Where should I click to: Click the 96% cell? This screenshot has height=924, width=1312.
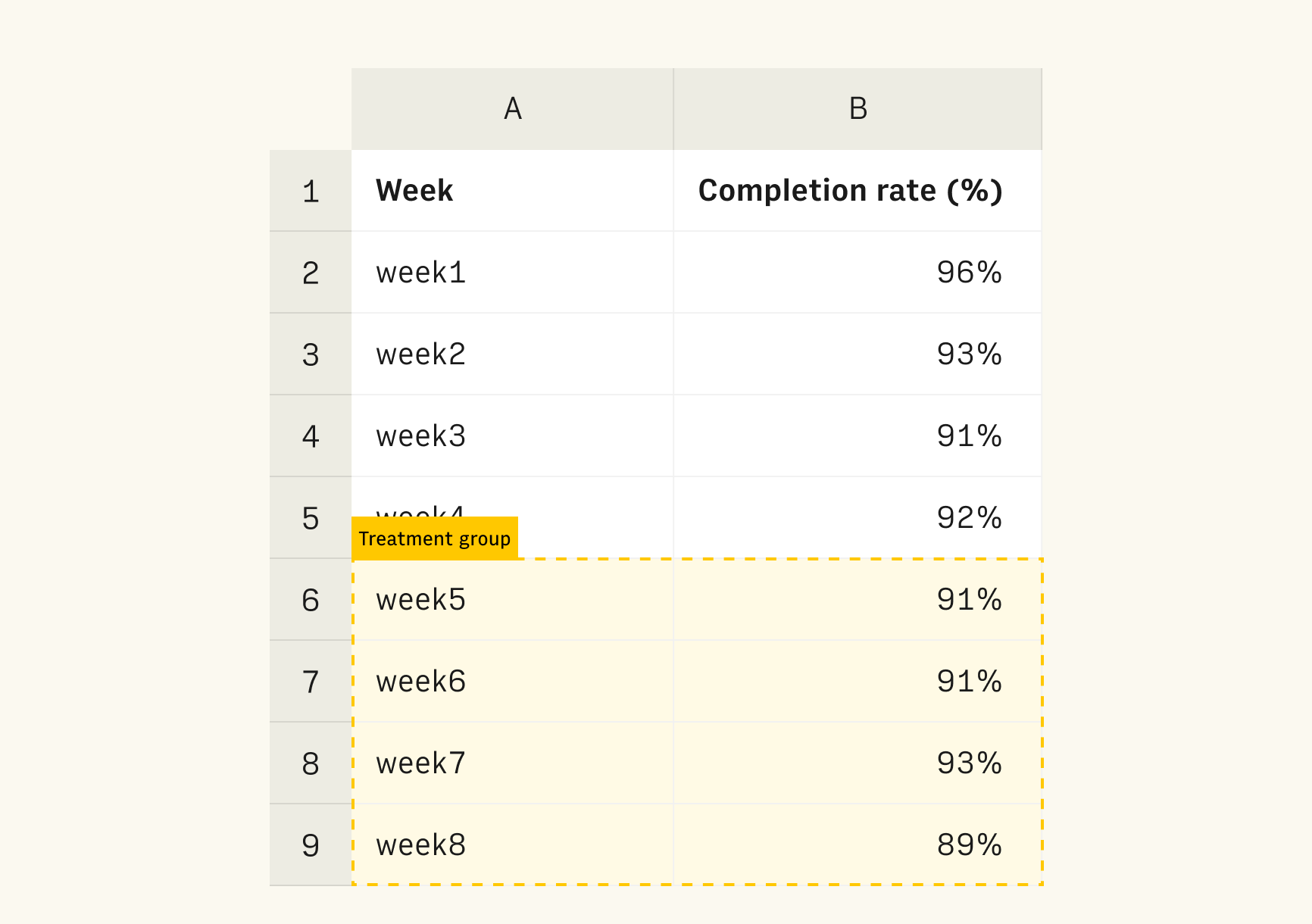pyautogui.click(x=857, y=273)
